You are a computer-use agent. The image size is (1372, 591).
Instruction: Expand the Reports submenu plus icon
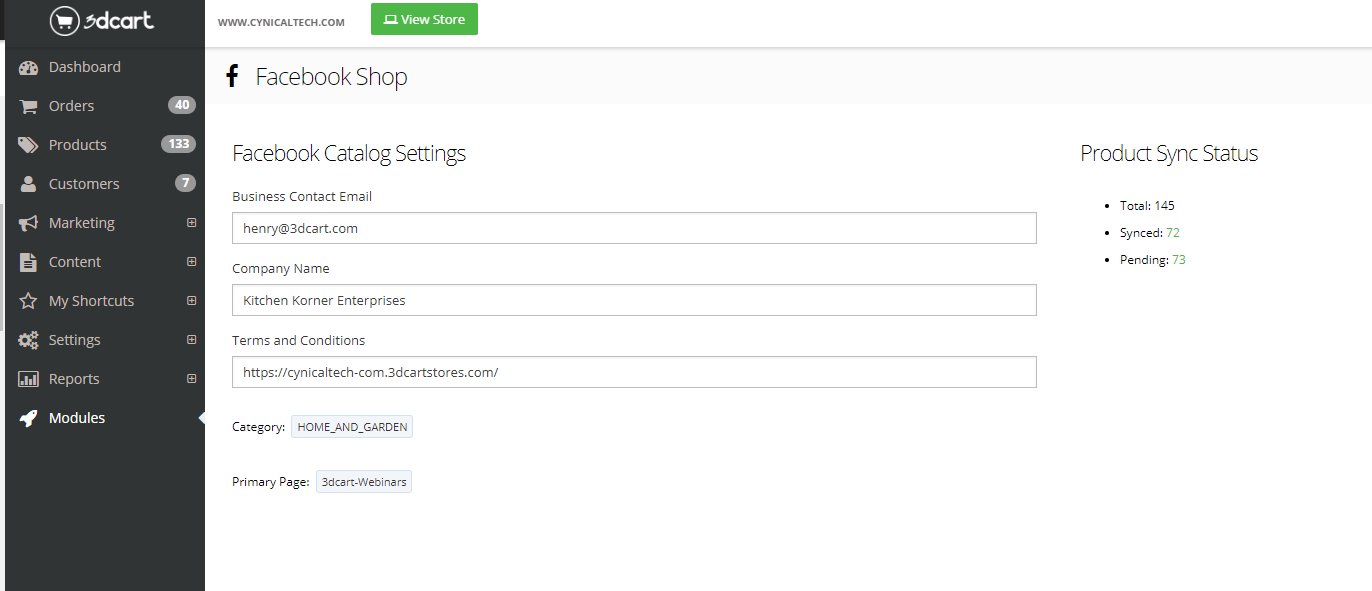[191, 379]
